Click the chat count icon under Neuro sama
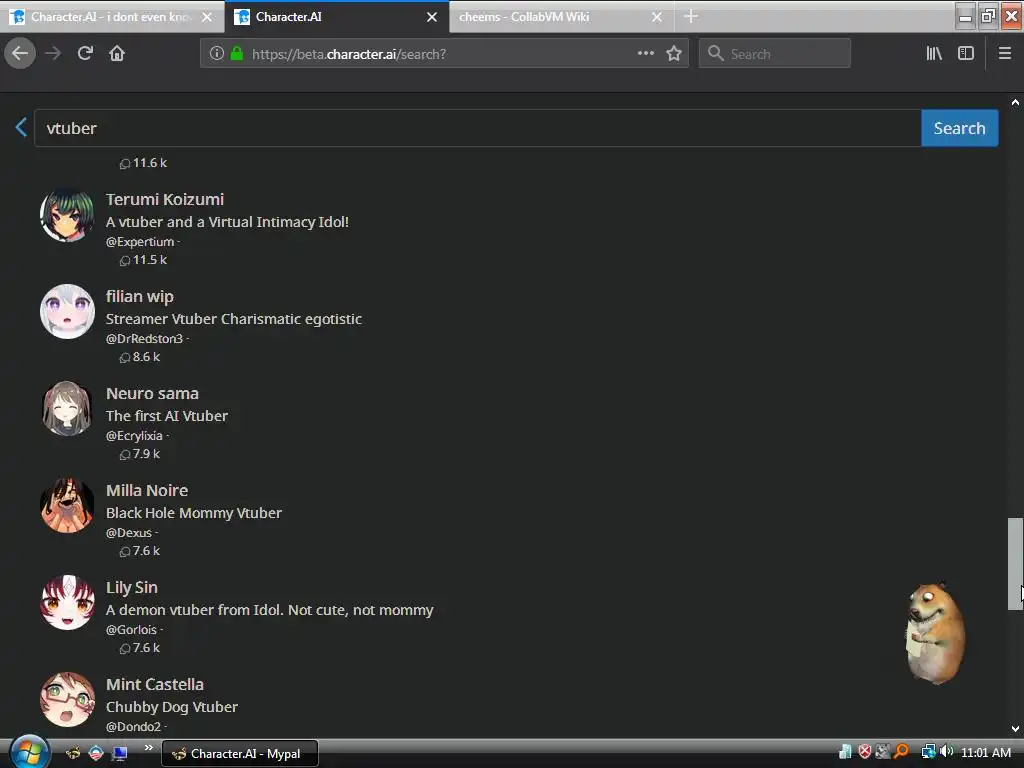The image size is (1024, 768). [x=125, y=455]
